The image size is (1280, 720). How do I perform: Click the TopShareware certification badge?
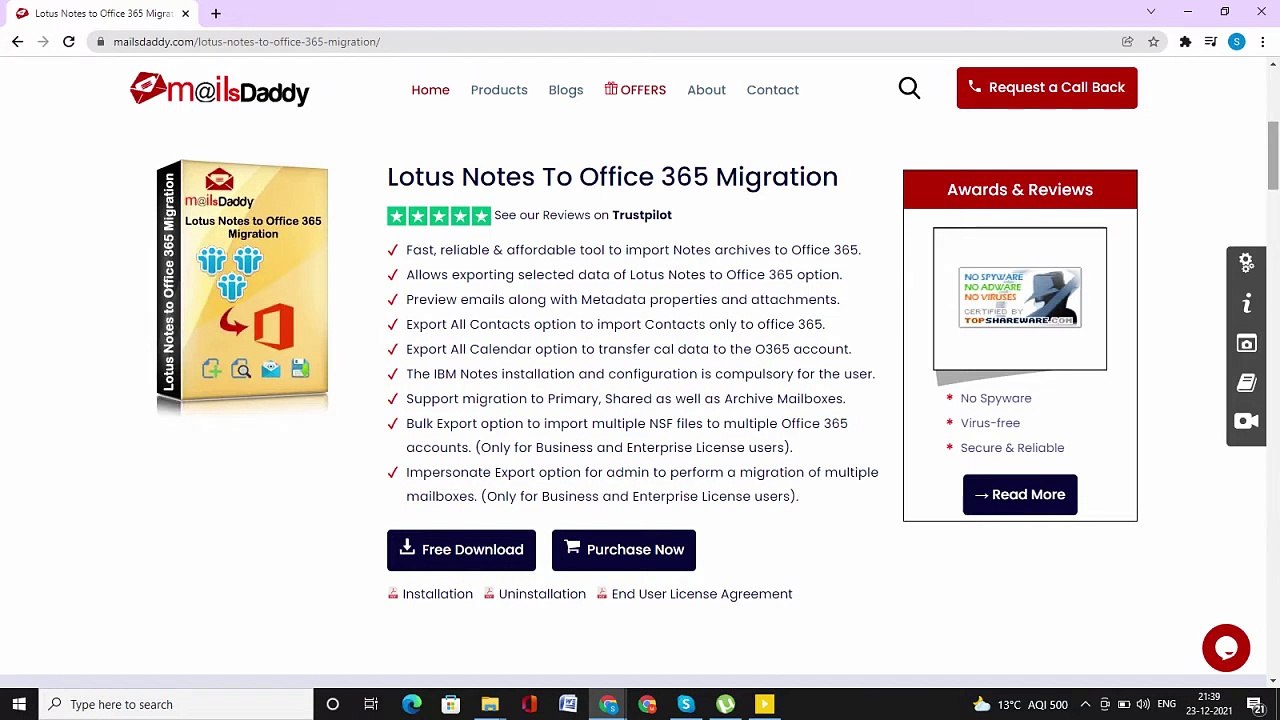[1020, 297]
